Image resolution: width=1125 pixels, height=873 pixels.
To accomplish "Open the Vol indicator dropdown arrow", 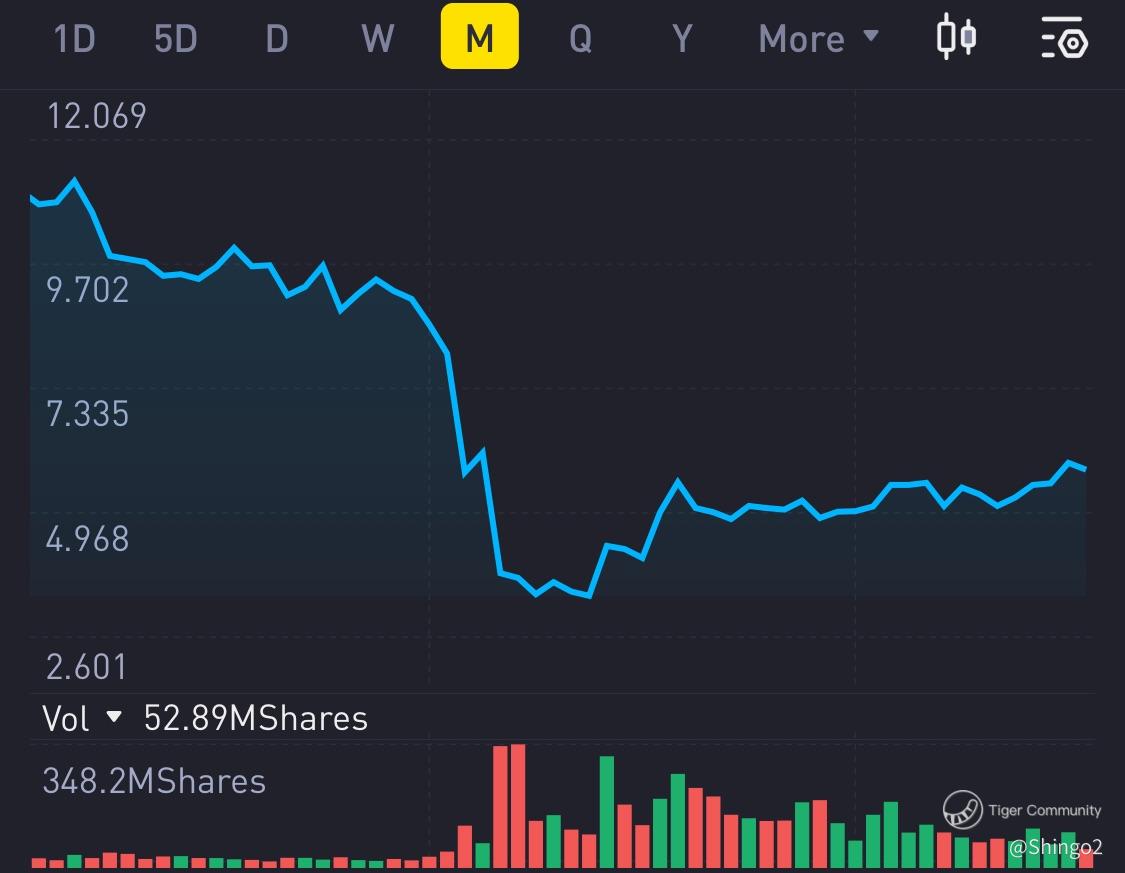I will [114, 717].
